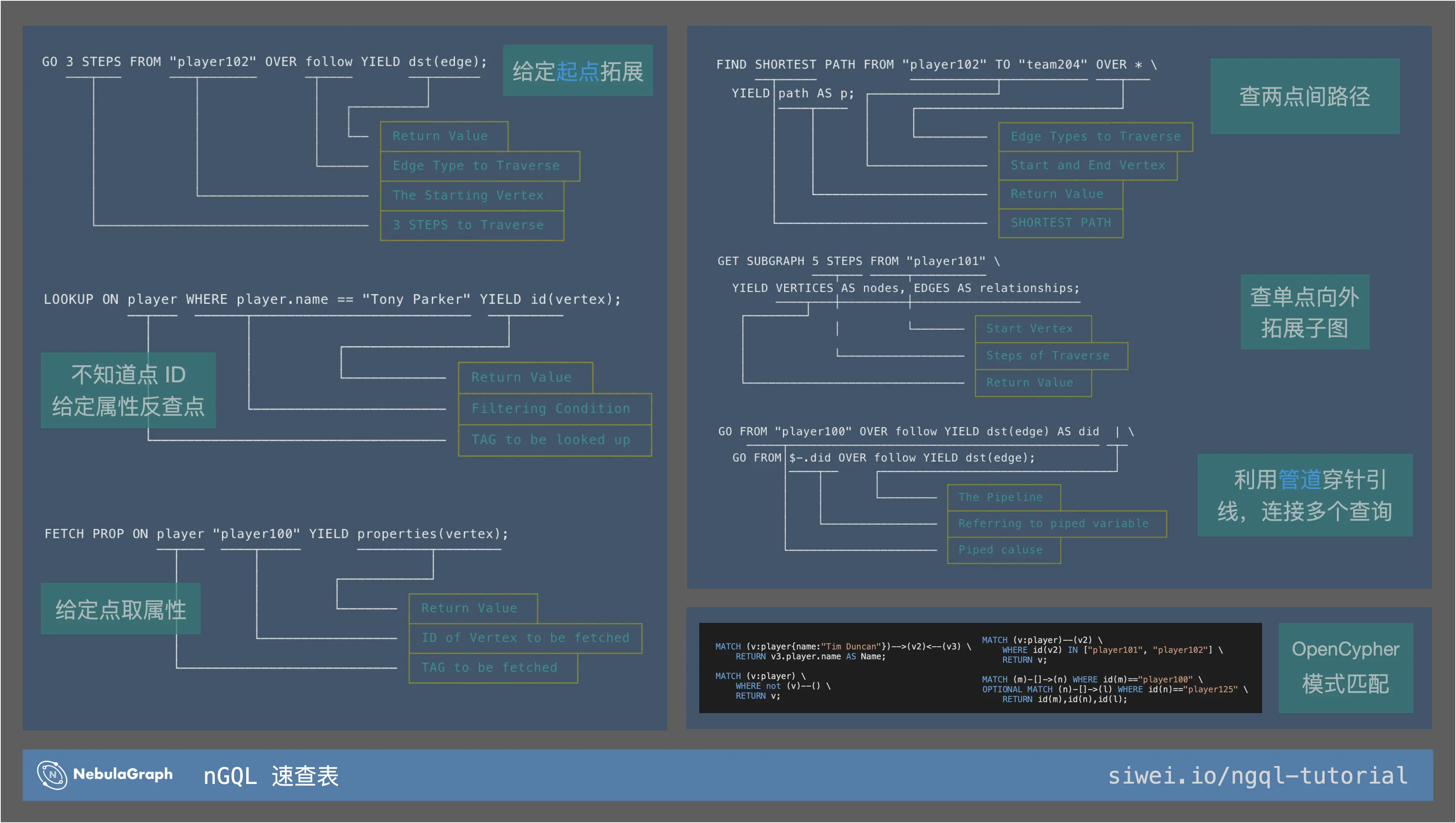Select the Filtering Condition annotation box

pos(554,408)
